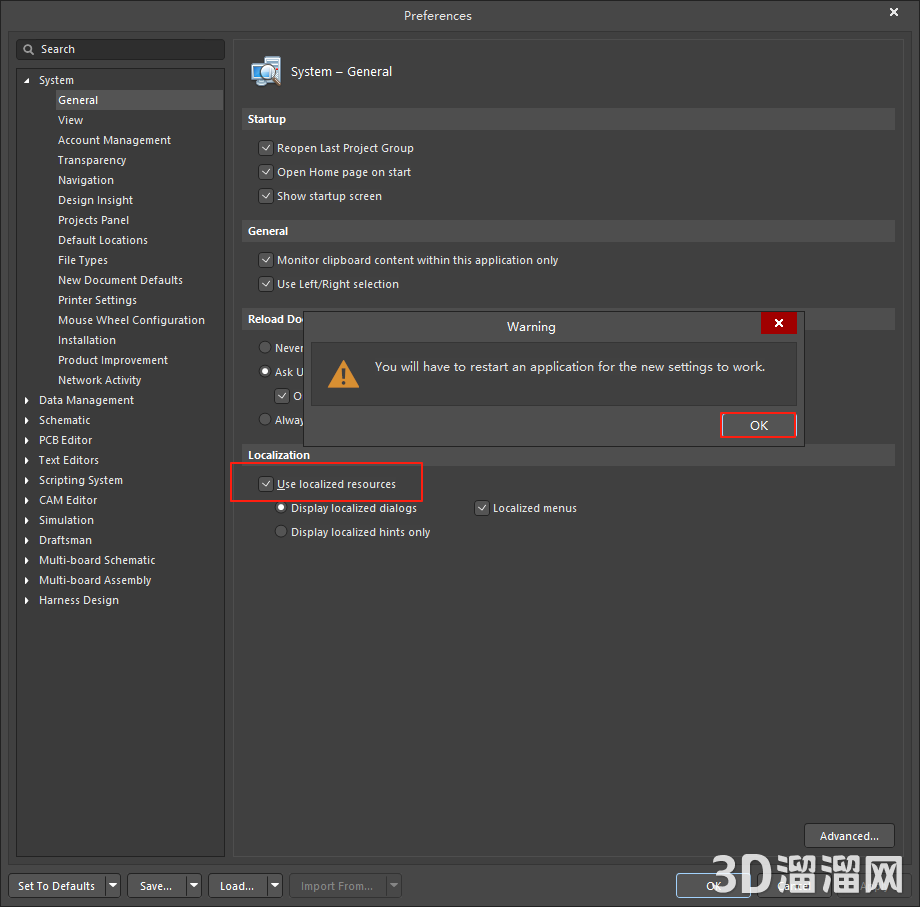Open File Types page

(x=83, y=260)
